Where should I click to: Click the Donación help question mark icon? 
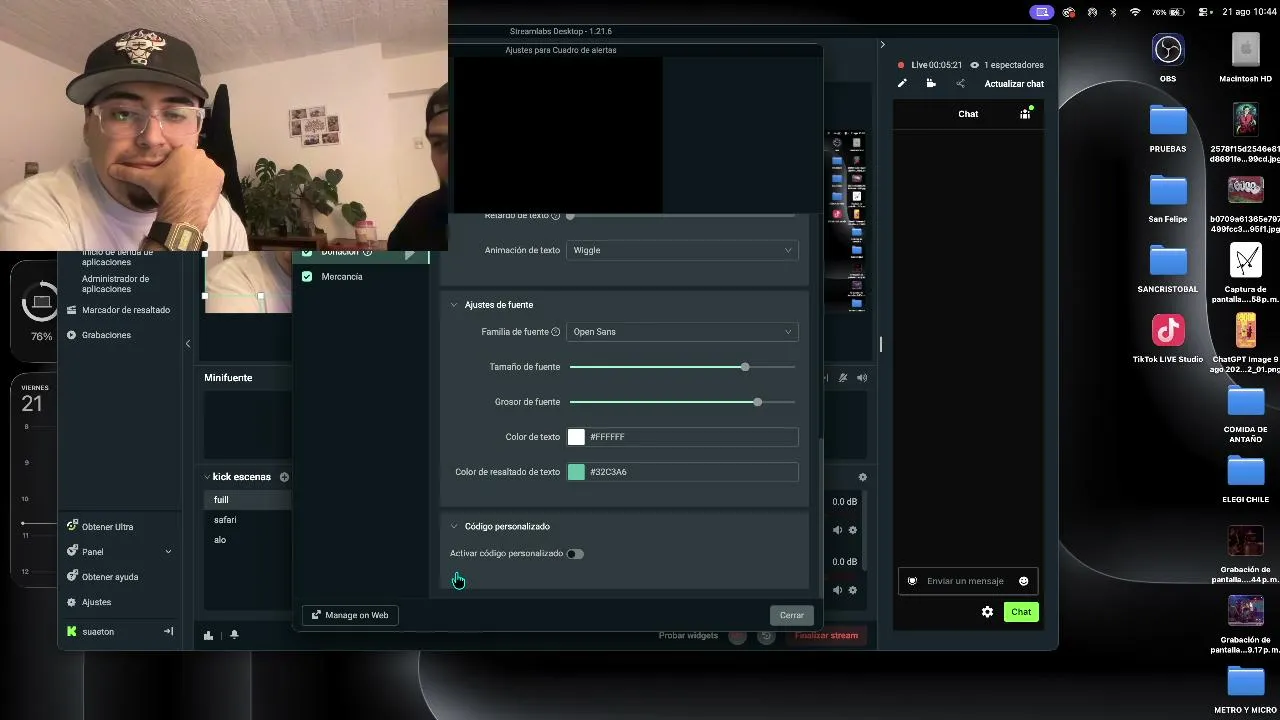point(367,252)
